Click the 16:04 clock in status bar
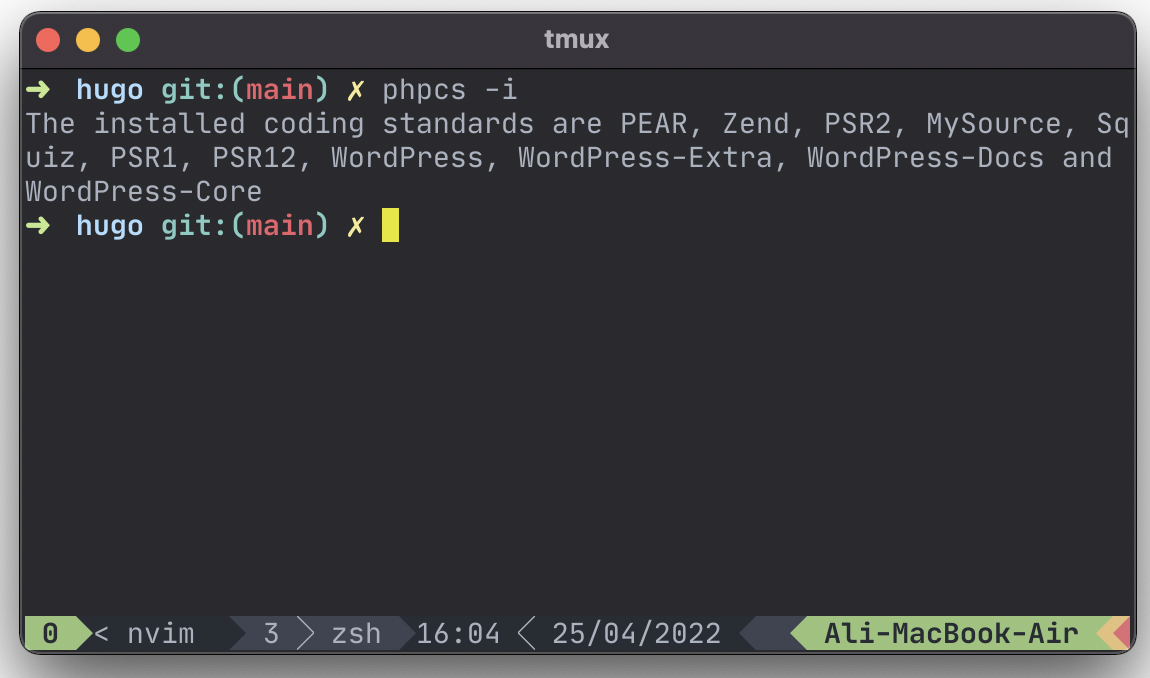 tap(458, 633)
